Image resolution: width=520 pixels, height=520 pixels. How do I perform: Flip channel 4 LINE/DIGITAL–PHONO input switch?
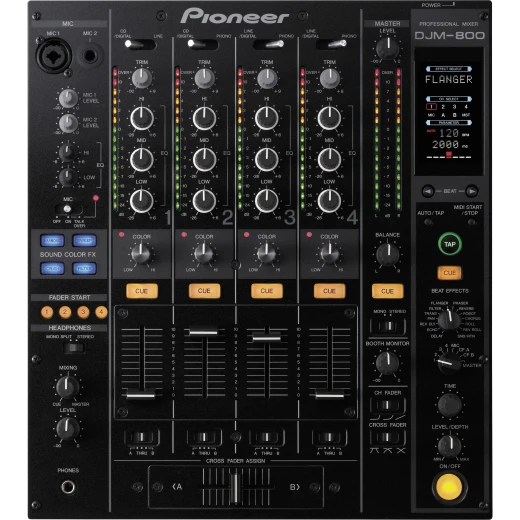[331, 44]
